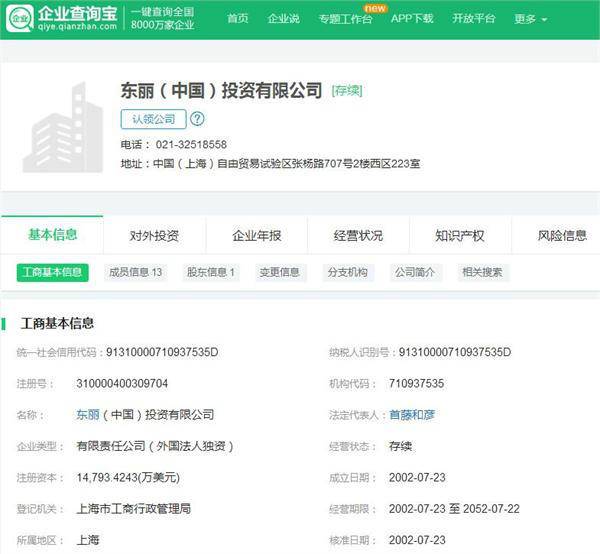The image size is (600, 554).
Task: Click organization code 710937535
Action: (x=416, y=383)
